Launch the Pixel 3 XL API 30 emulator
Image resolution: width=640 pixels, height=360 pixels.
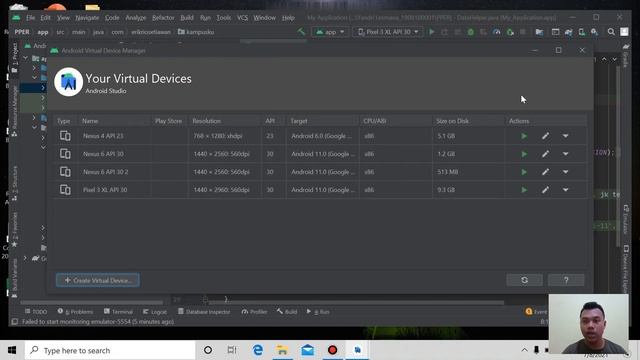coord(524,190)
